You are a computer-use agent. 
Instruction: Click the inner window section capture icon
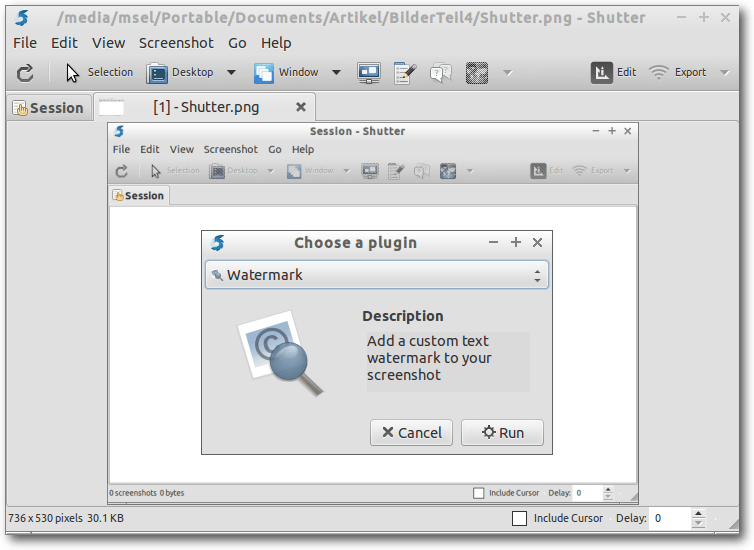tap(396, 171)
